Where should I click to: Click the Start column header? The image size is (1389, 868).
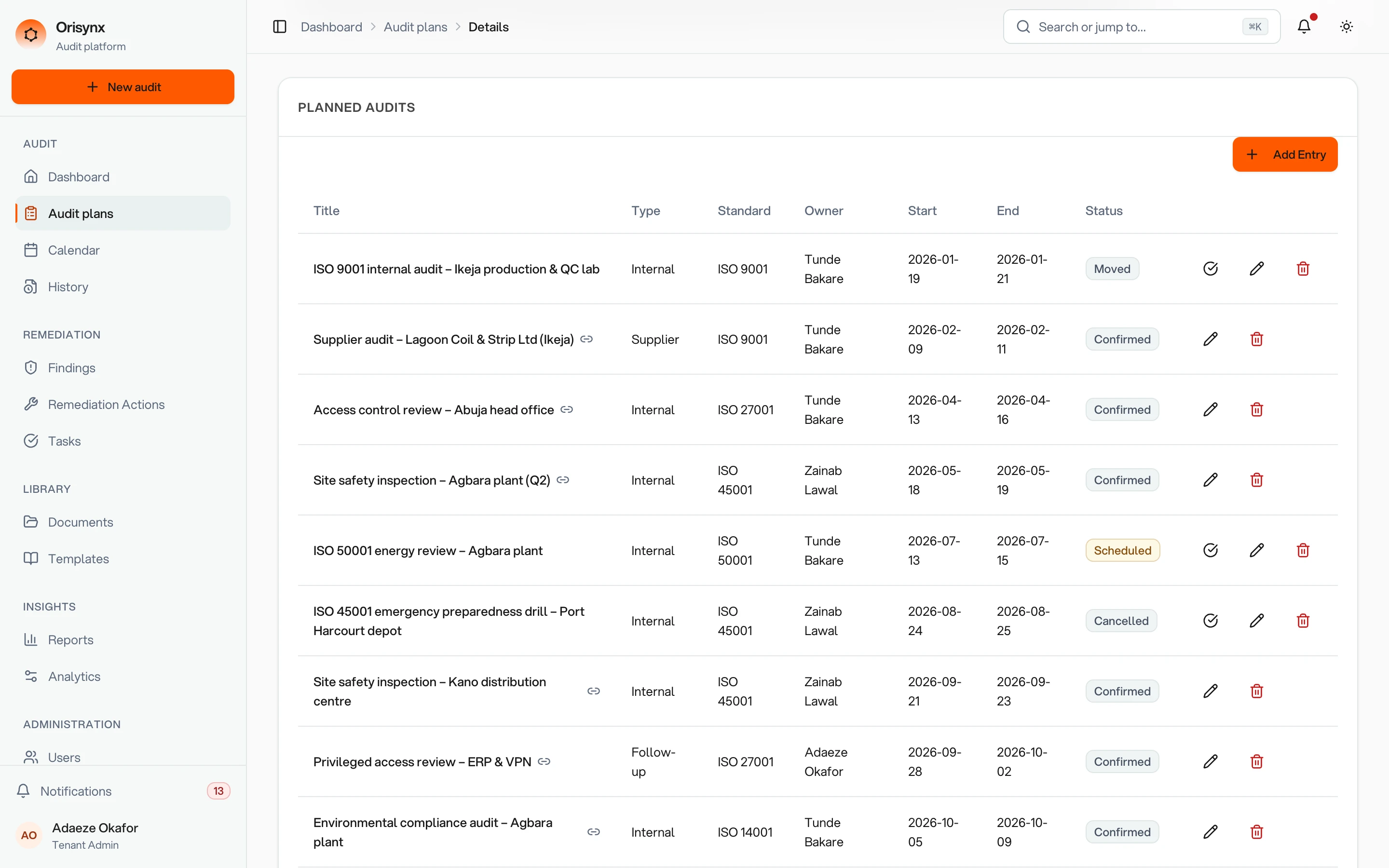click(922, 211)
